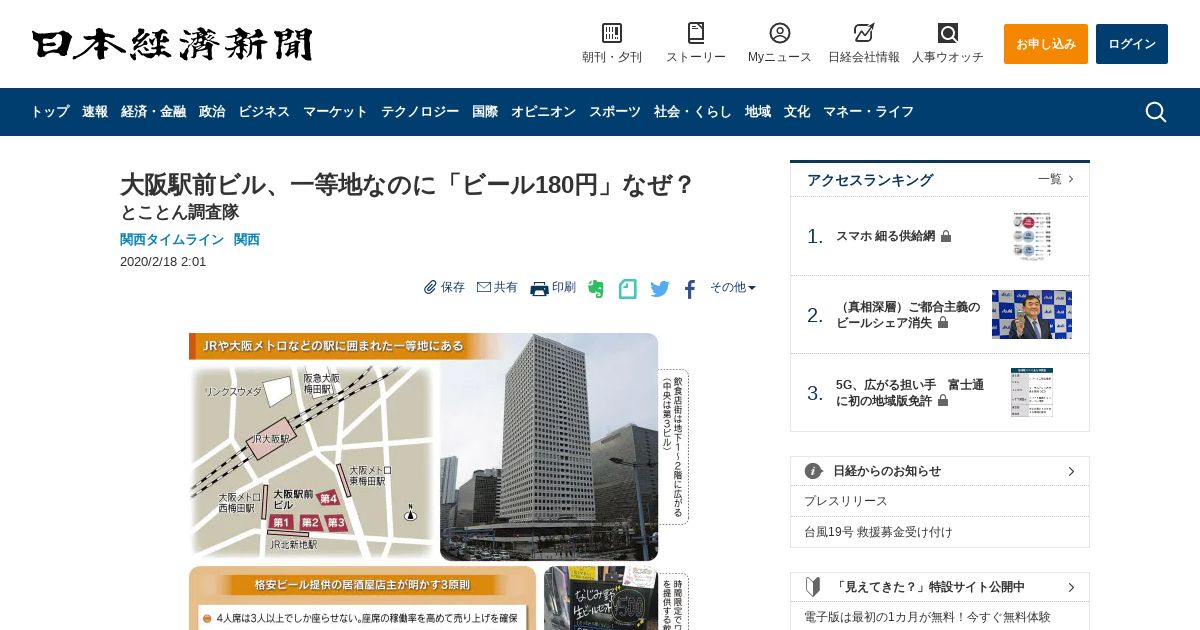The image size is (1200, 630).
Task: Open 国際 section
Action: pyautogui.click(x=485, y=112)
